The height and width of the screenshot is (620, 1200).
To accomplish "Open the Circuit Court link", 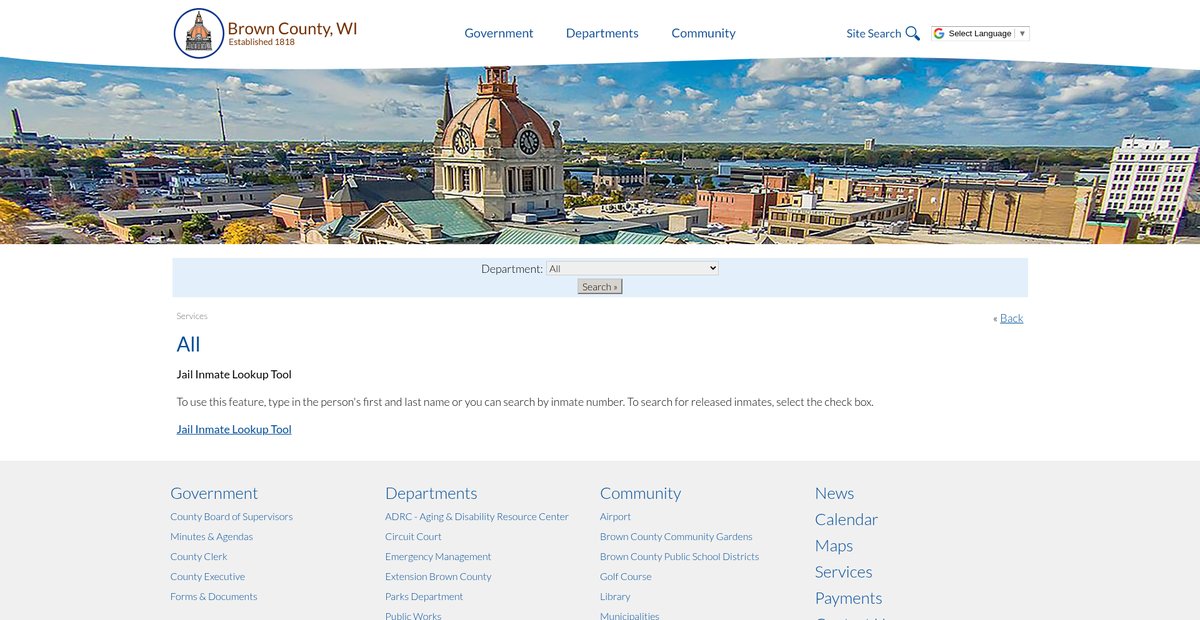I will pyautogui.click(x=413, y=537).
